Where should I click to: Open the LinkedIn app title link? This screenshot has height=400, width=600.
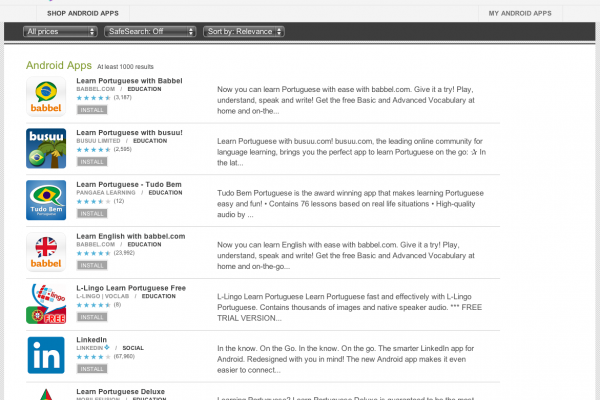(91, 340)
